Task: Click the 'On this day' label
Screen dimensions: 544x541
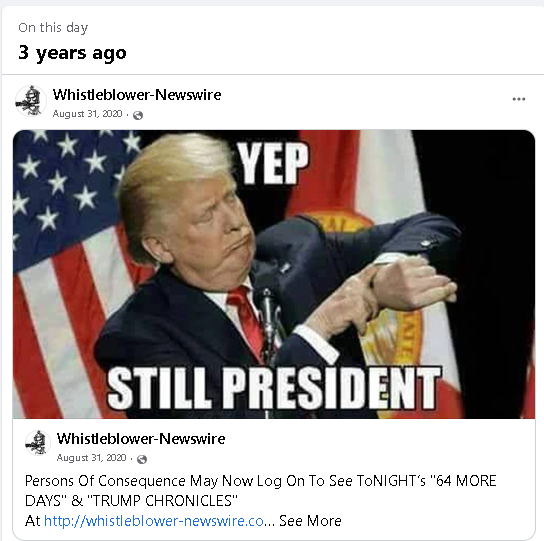Action: coord(53,28)
